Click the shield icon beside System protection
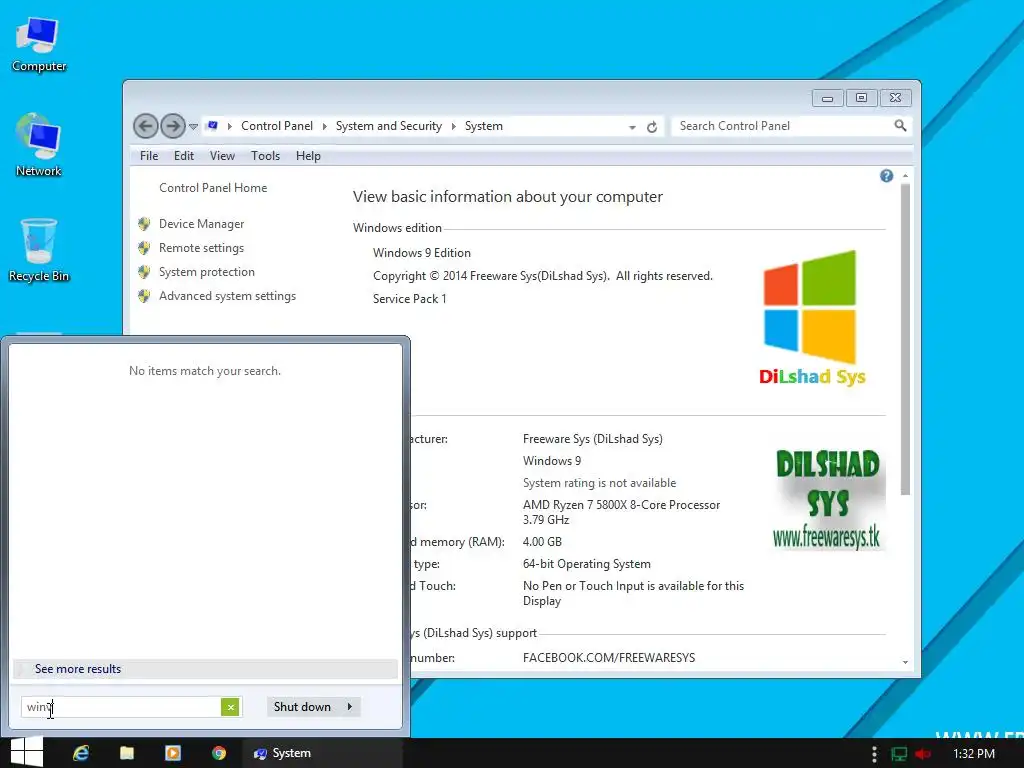 [x=144, y=272]
